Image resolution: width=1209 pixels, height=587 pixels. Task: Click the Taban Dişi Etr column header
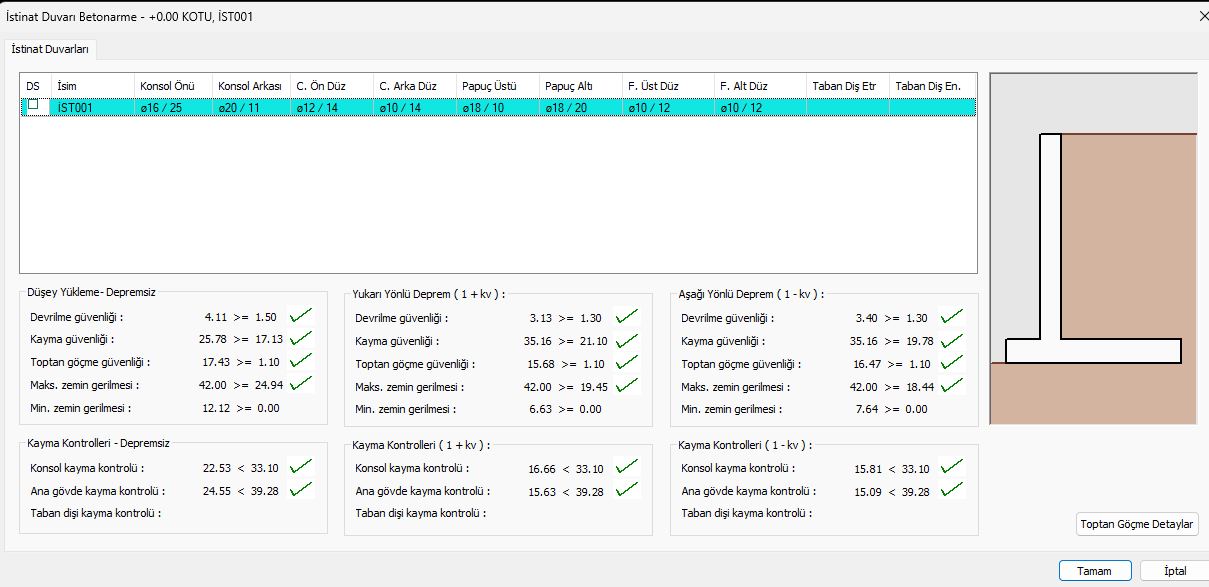[x=847, y=87]
